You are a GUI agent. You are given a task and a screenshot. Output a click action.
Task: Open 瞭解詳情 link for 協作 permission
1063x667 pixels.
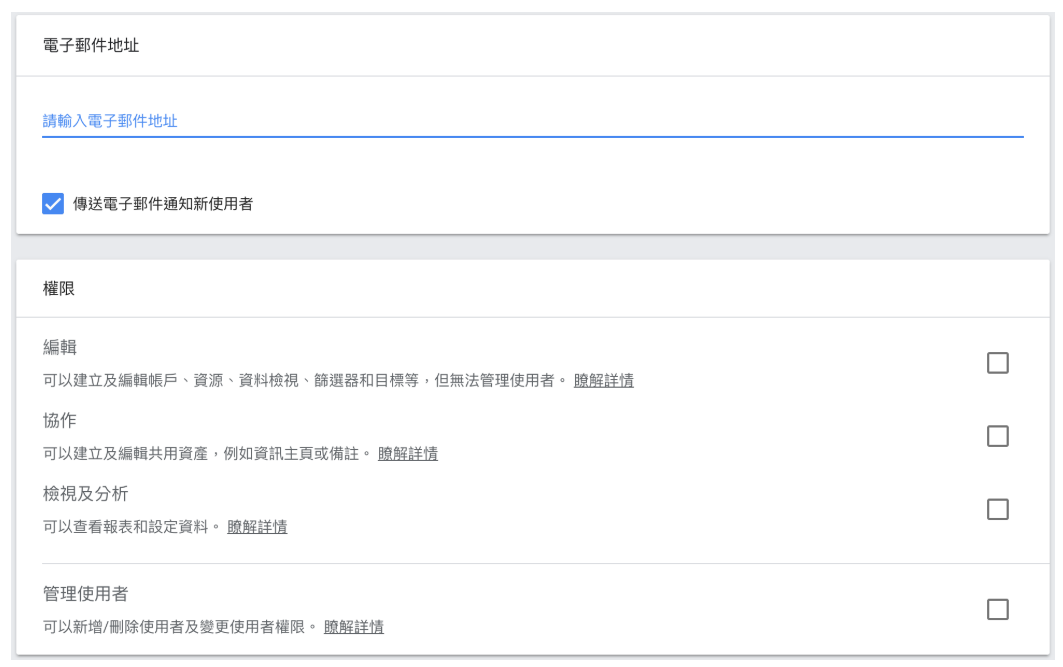[407, 454]
